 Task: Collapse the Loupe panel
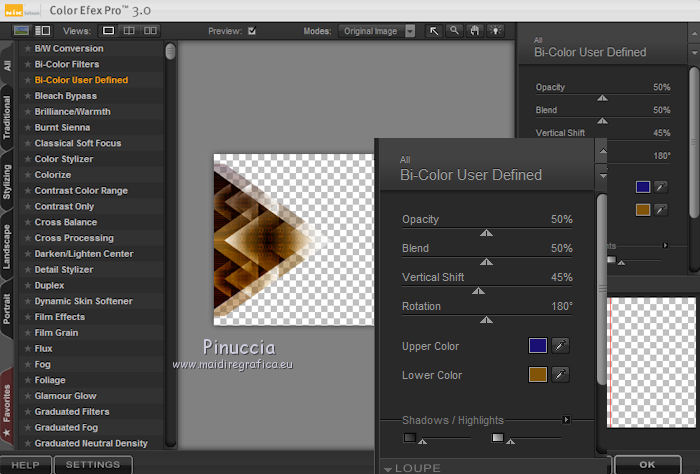pos(389,467)
